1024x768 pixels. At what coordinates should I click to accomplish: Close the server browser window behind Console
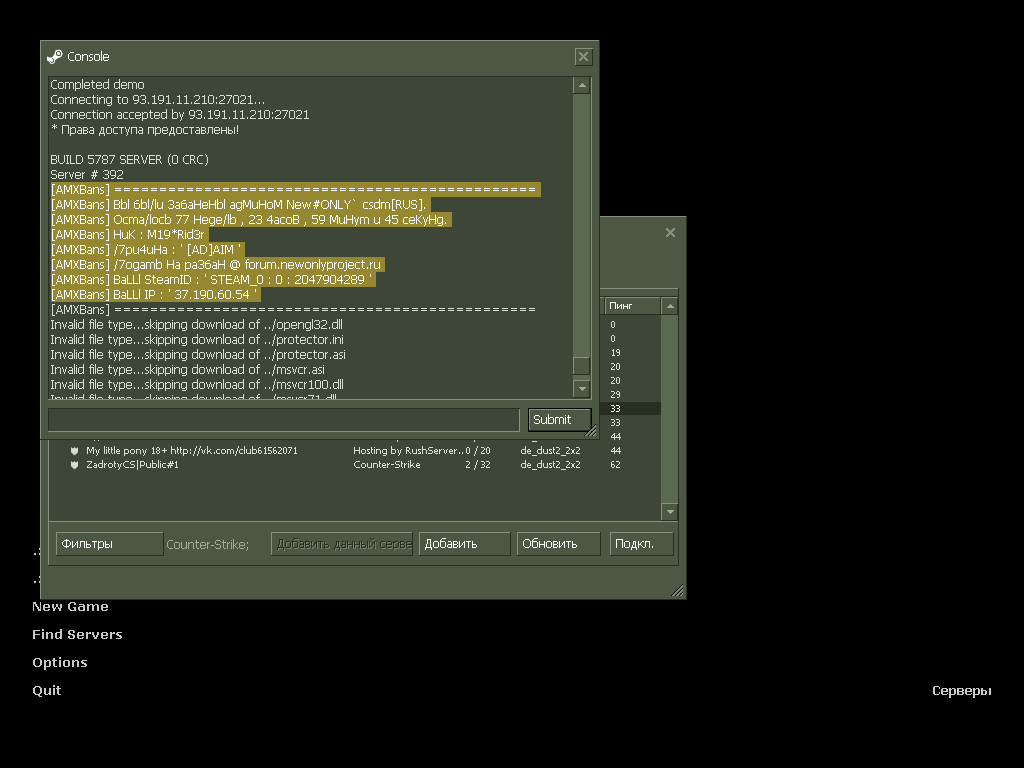[x=670, y=232]
